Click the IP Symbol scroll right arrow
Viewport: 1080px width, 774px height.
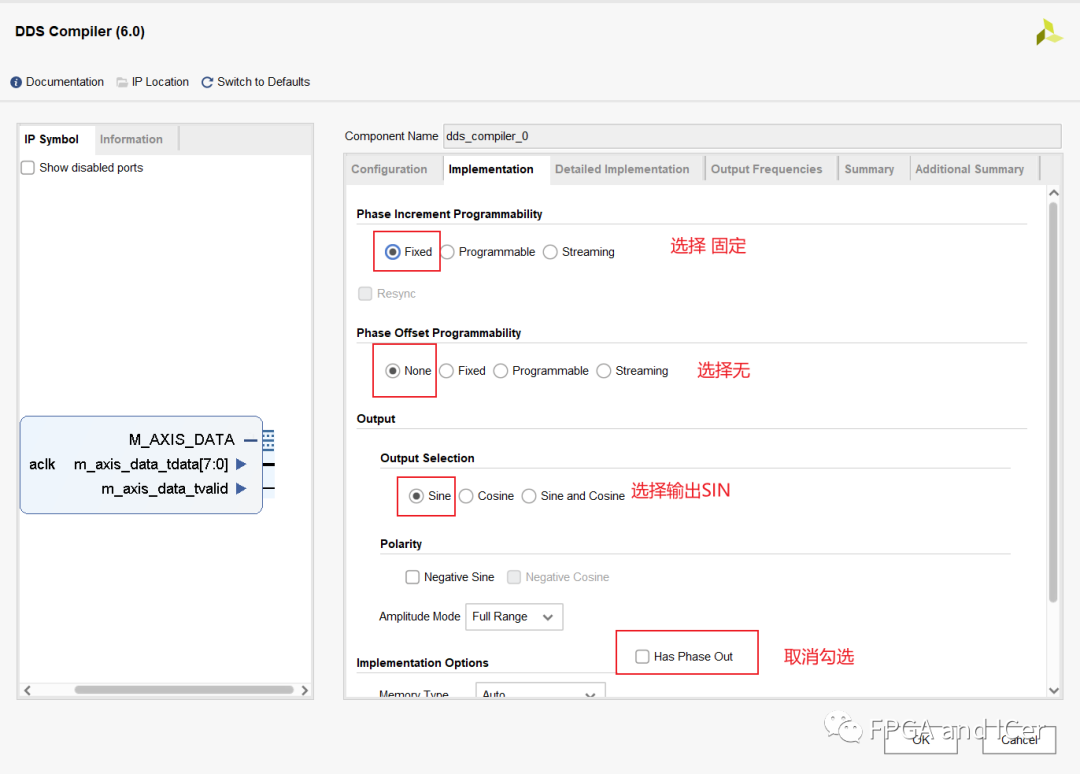point(305,690)
